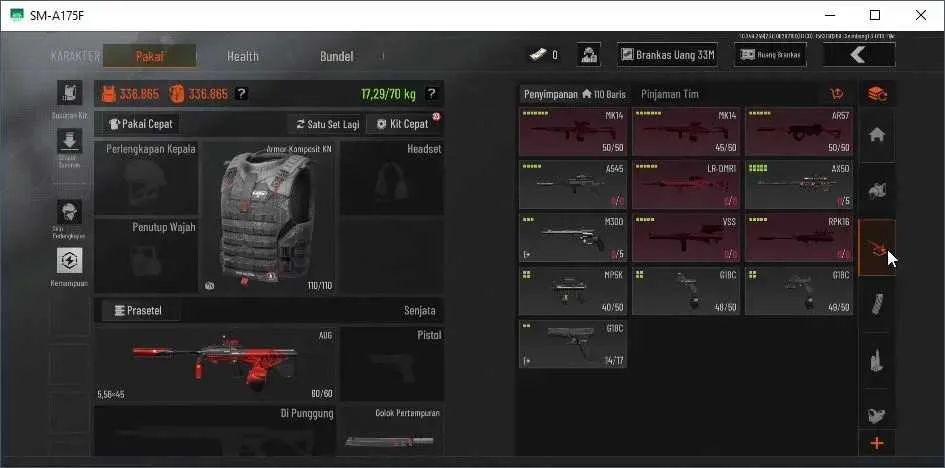Select the empty Perlengkapan Kepala slot
The height and width of the screenshot is (468, 945).
click(146, 178)
